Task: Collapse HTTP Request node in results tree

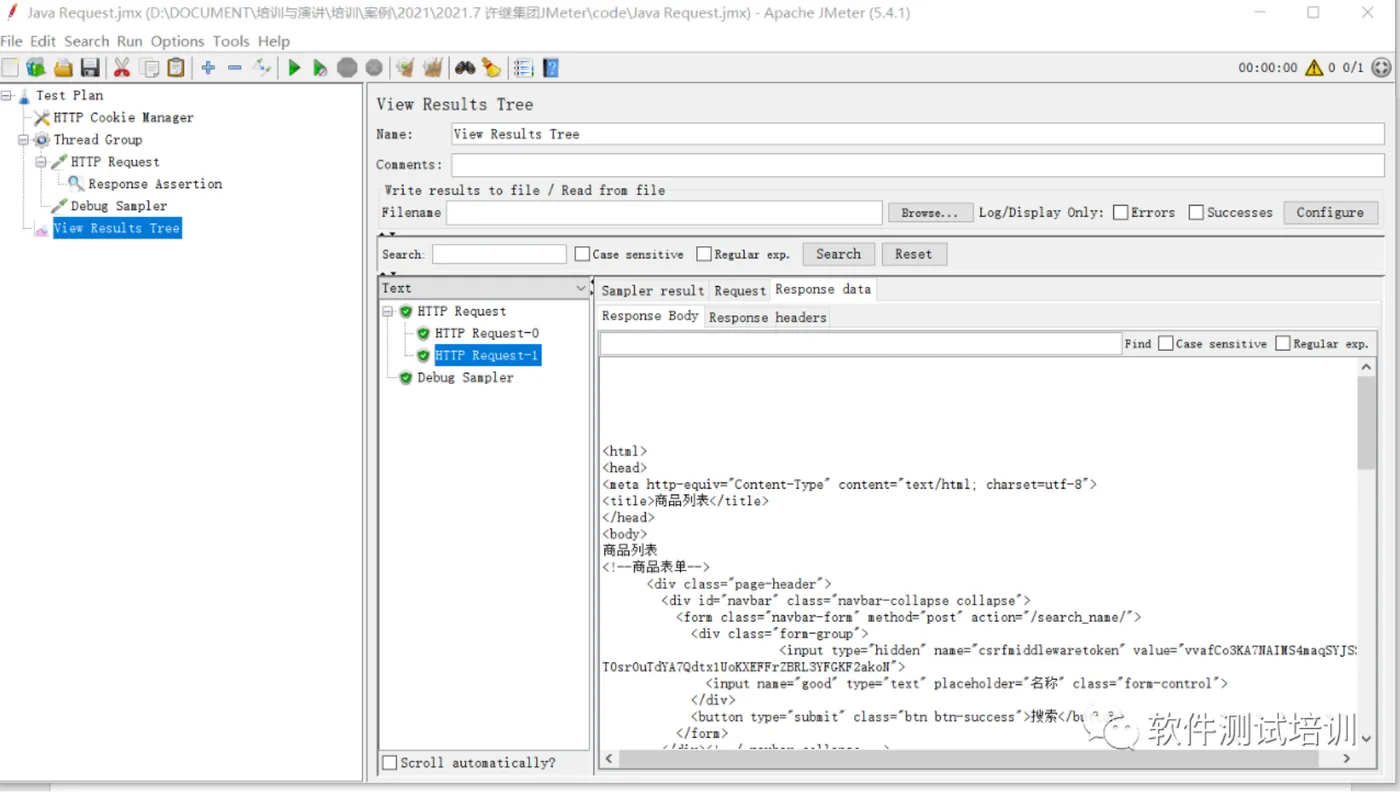Action: coord(388,311)
